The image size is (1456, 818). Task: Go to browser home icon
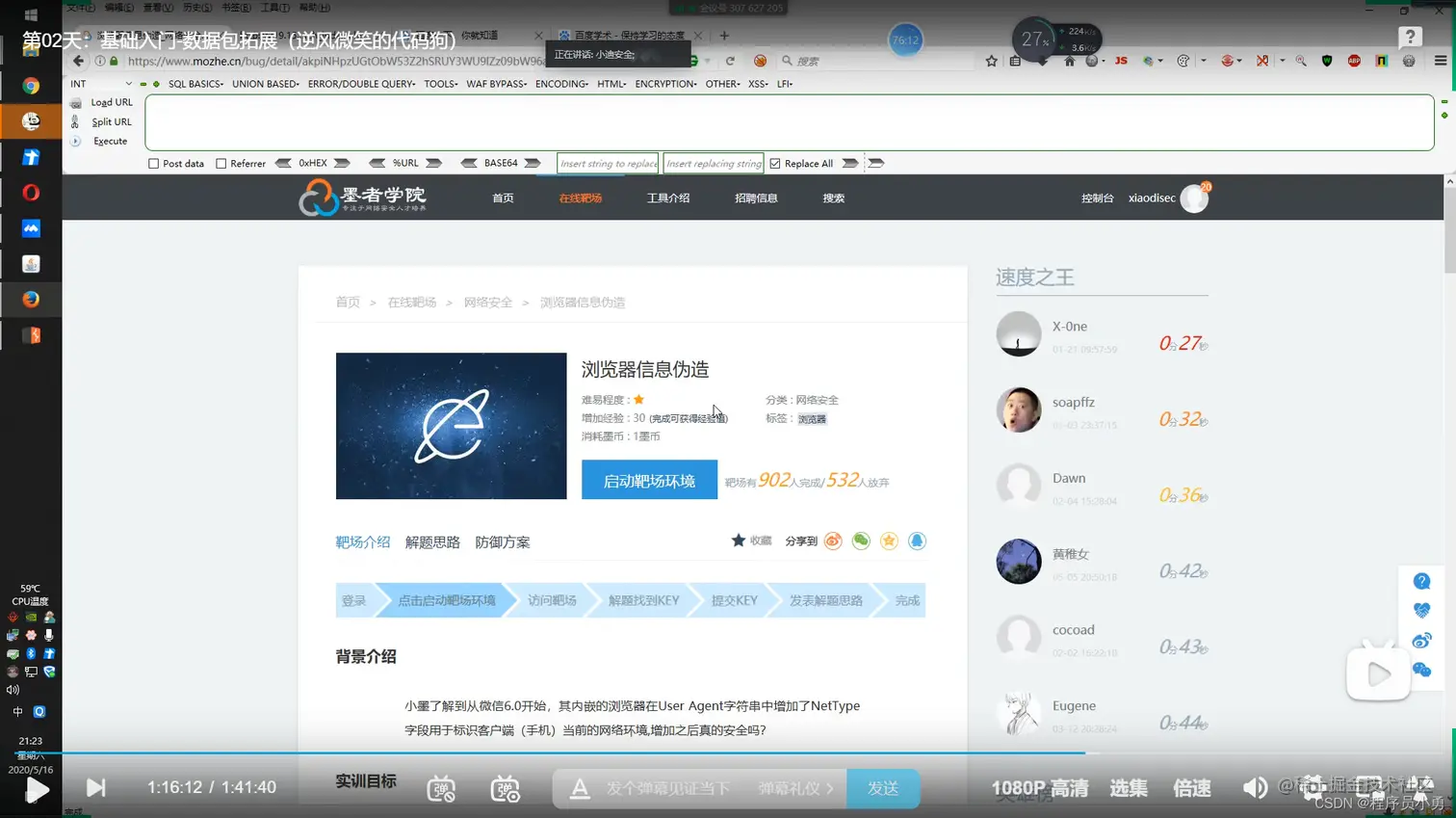point(1069,61)
